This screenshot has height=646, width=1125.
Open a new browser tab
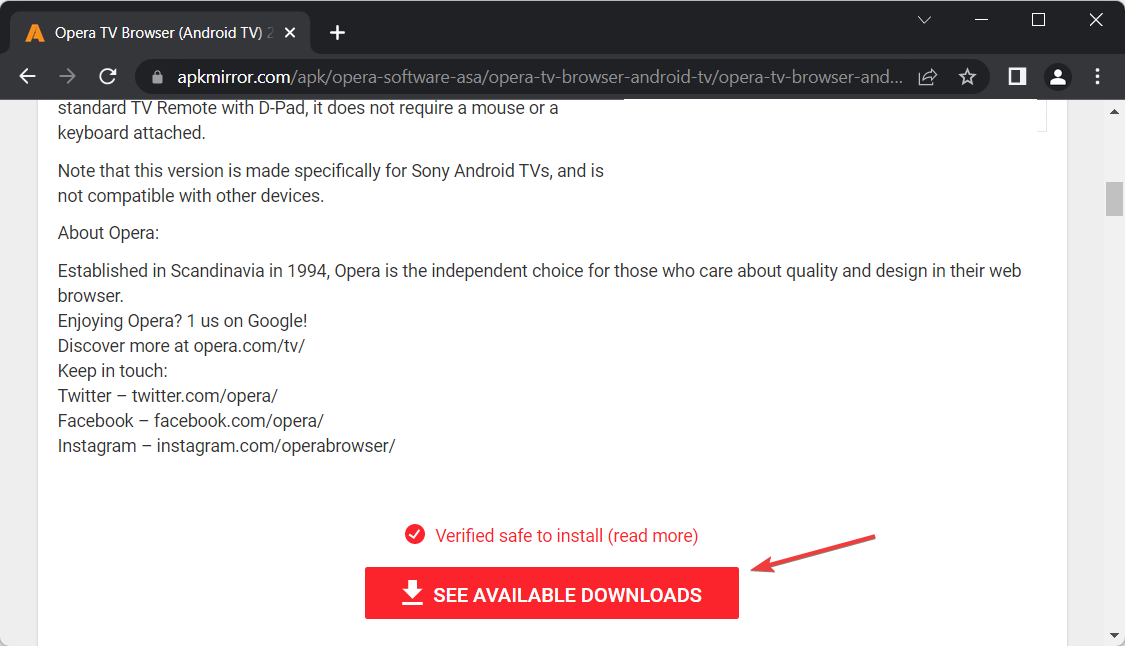[337, 33]
